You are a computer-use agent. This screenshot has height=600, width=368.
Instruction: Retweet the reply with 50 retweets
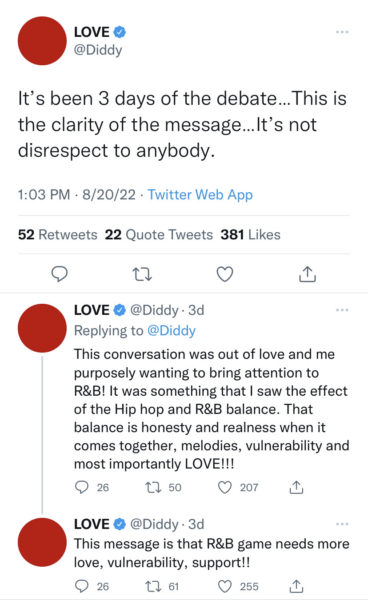tap(153, 487)
